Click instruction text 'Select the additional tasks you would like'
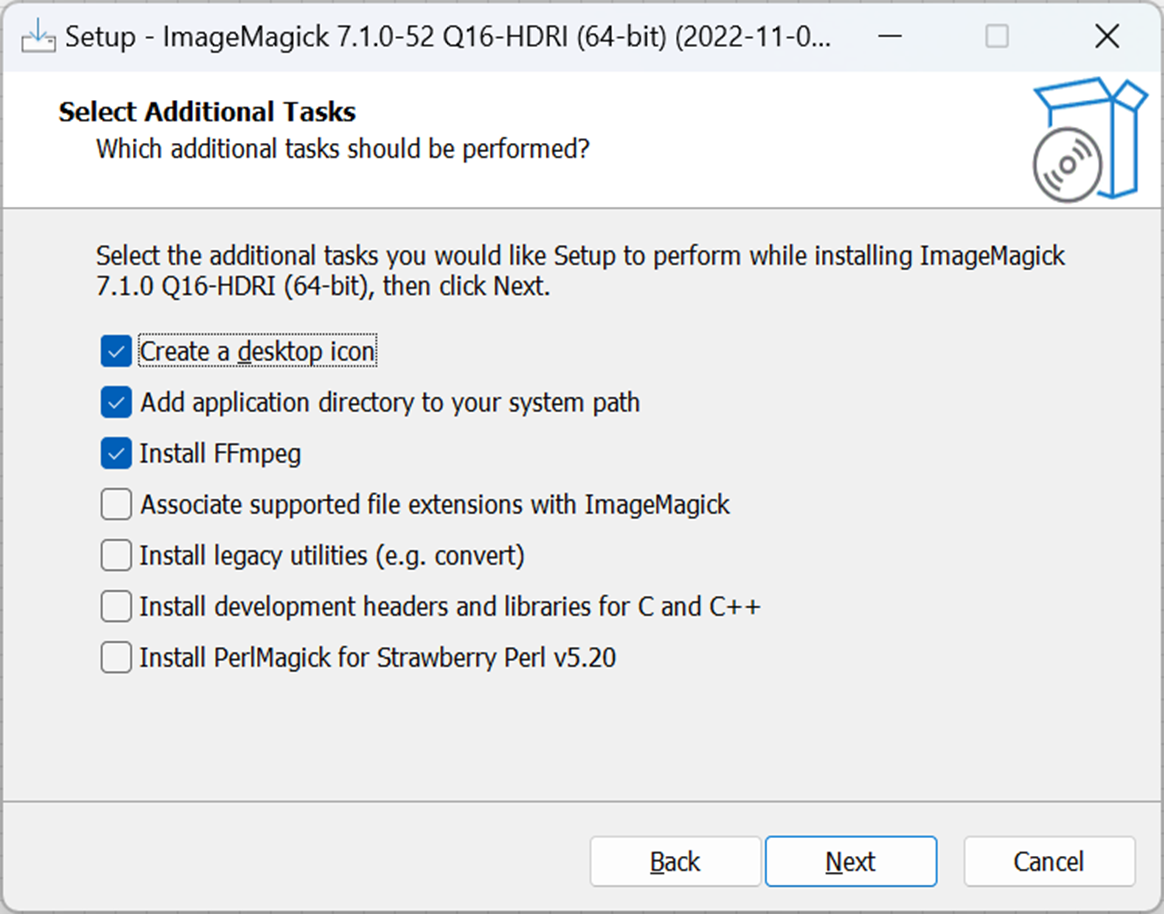 click(x=581, y=271)
